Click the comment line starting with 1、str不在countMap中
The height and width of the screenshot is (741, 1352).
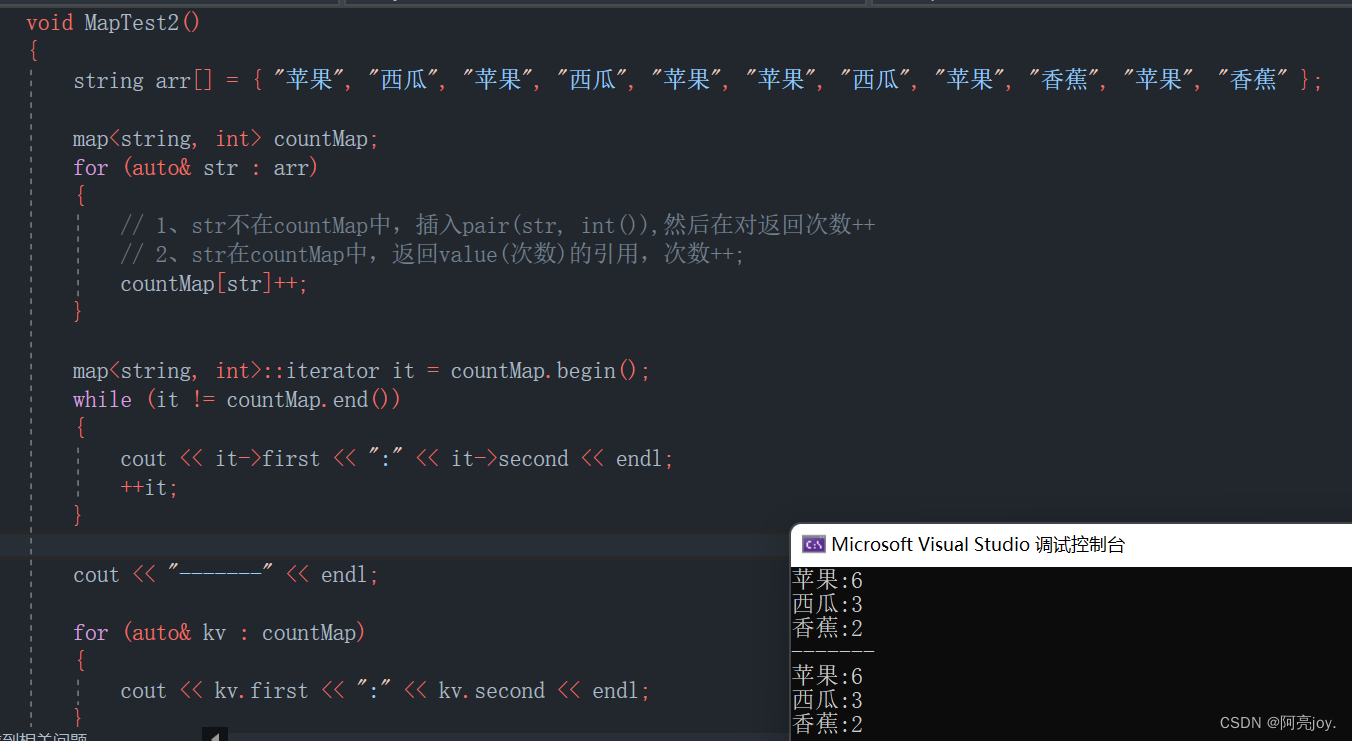tap(498, 226)
